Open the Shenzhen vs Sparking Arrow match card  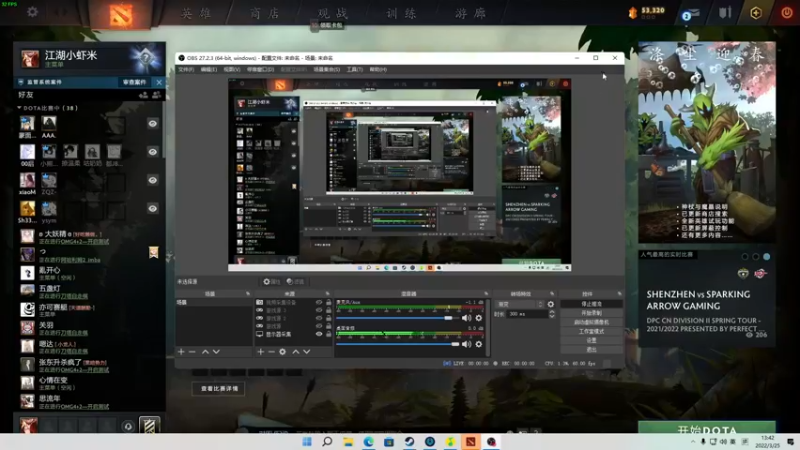(x=707, y=301)
